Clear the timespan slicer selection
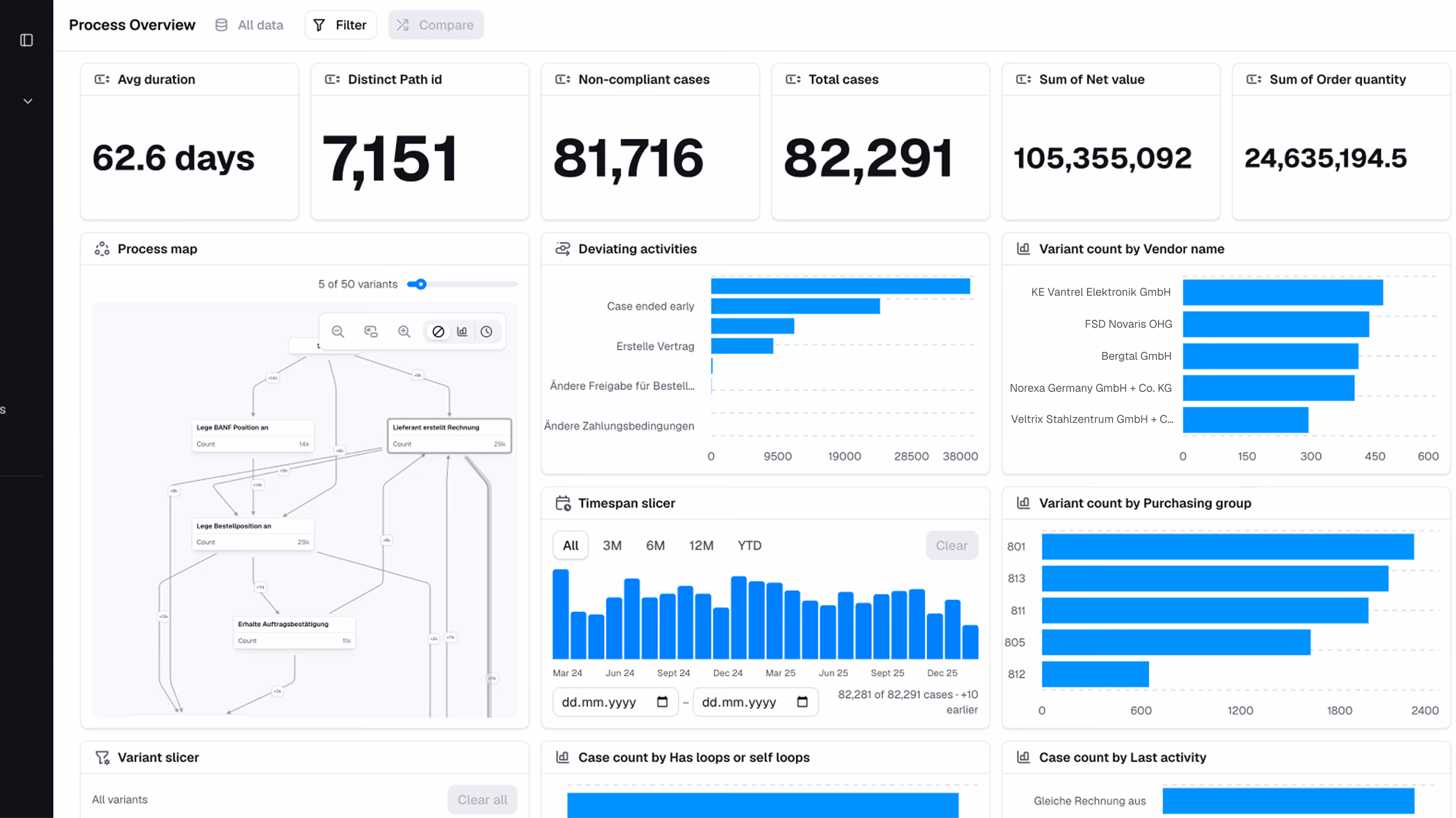Screen dimensions: 1456x818 point(952,546)
